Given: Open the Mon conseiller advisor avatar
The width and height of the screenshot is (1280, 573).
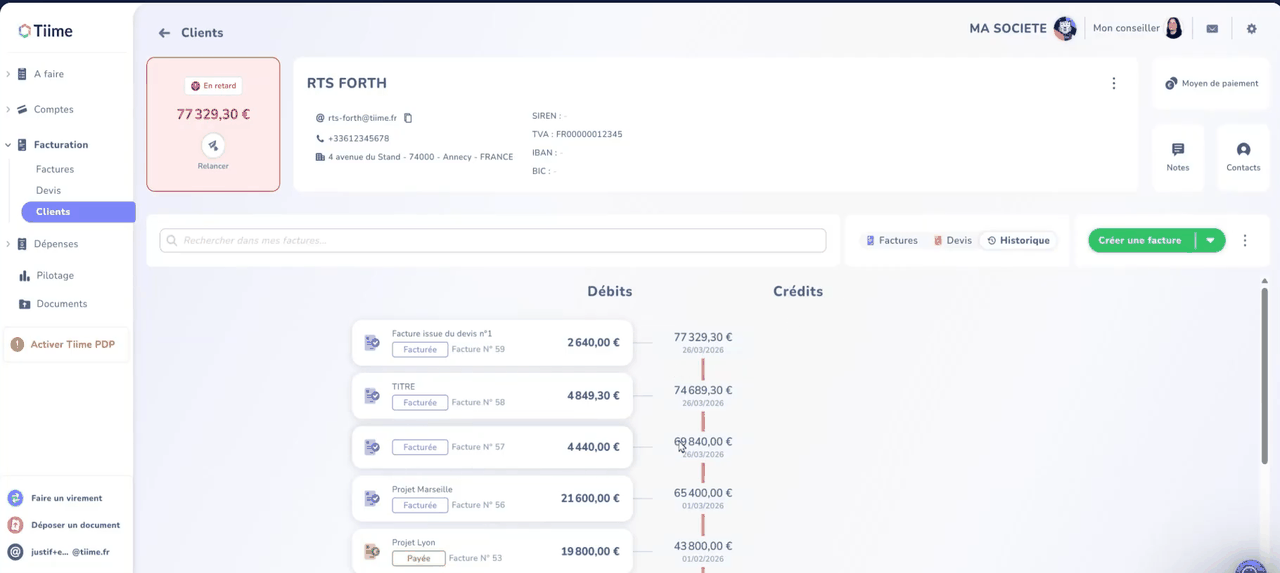Looking at the screenshot, I should point(1174,29).
